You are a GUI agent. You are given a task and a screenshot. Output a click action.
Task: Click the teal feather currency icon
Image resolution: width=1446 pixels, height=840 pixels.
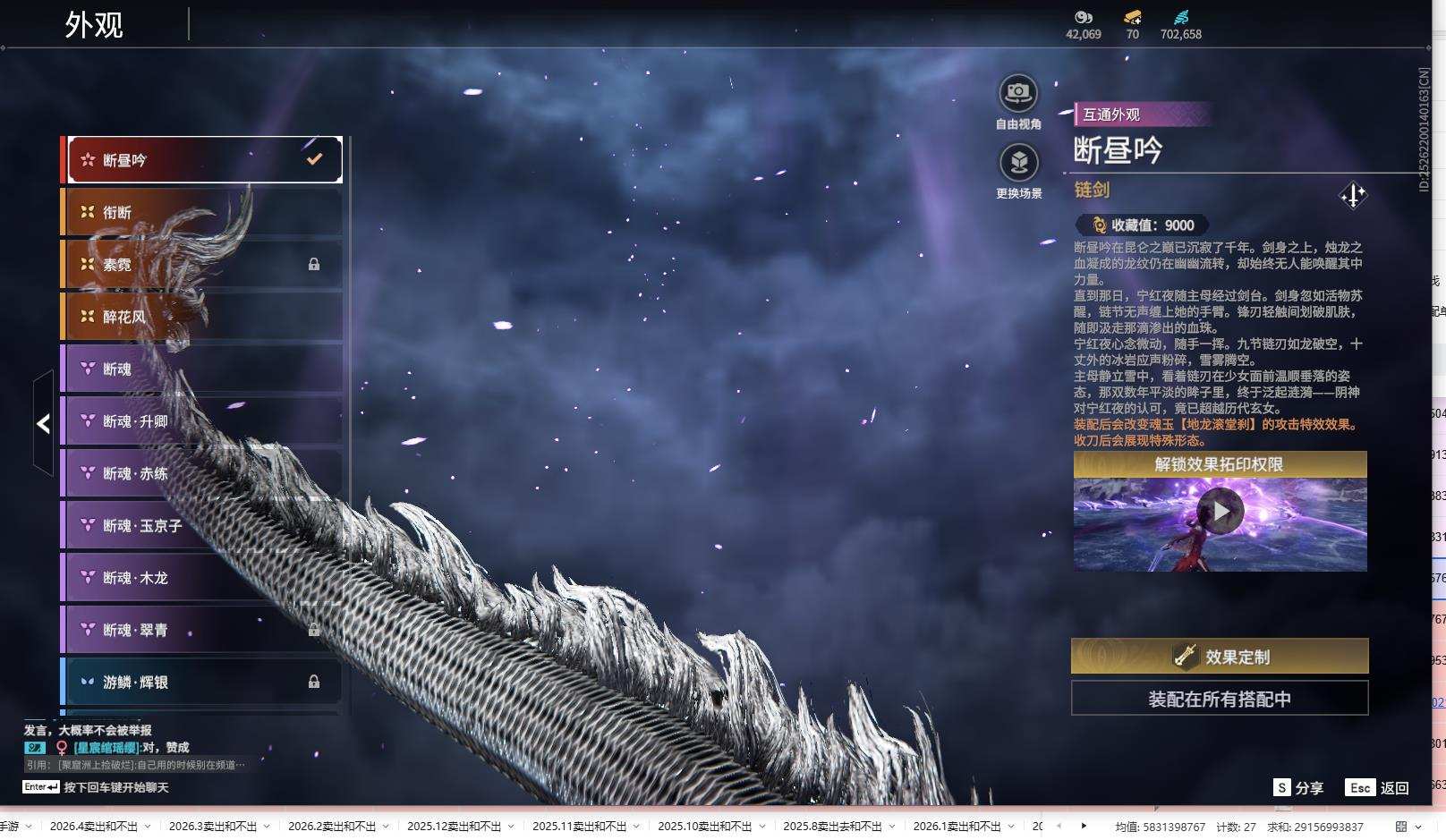tap(1181, 17)
